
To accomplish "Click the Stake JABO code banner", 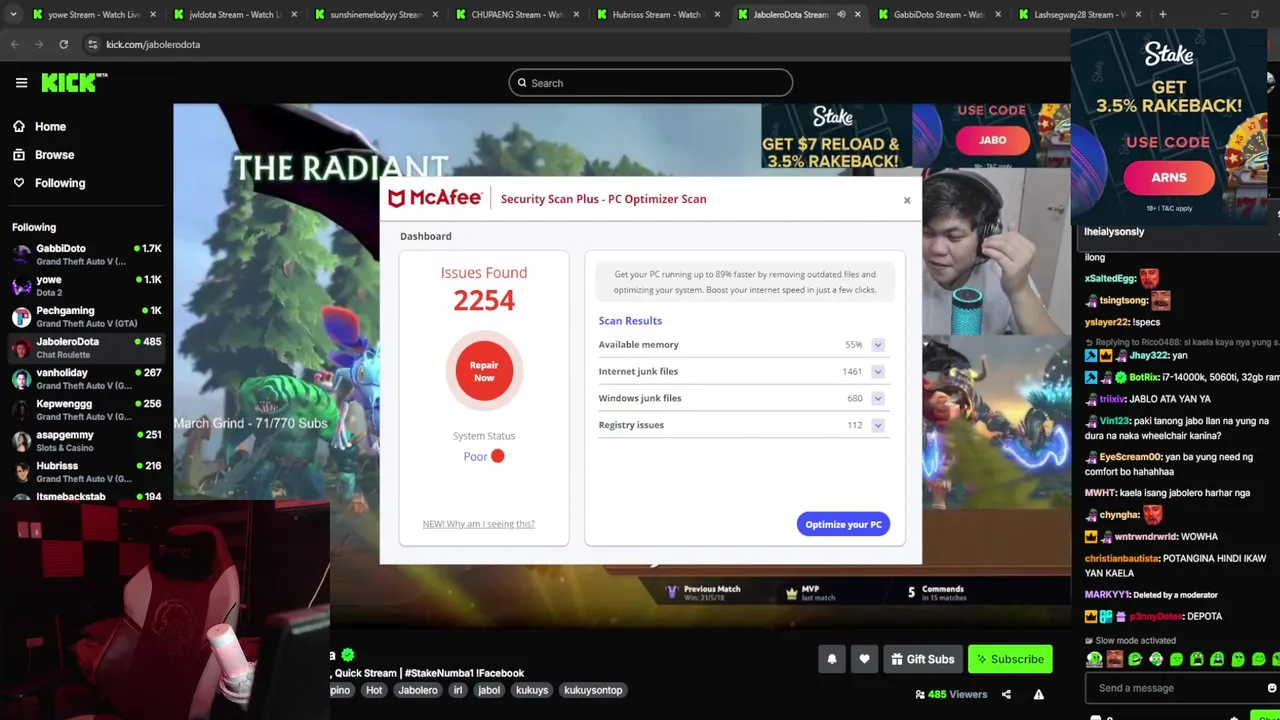I will (991, 136).
